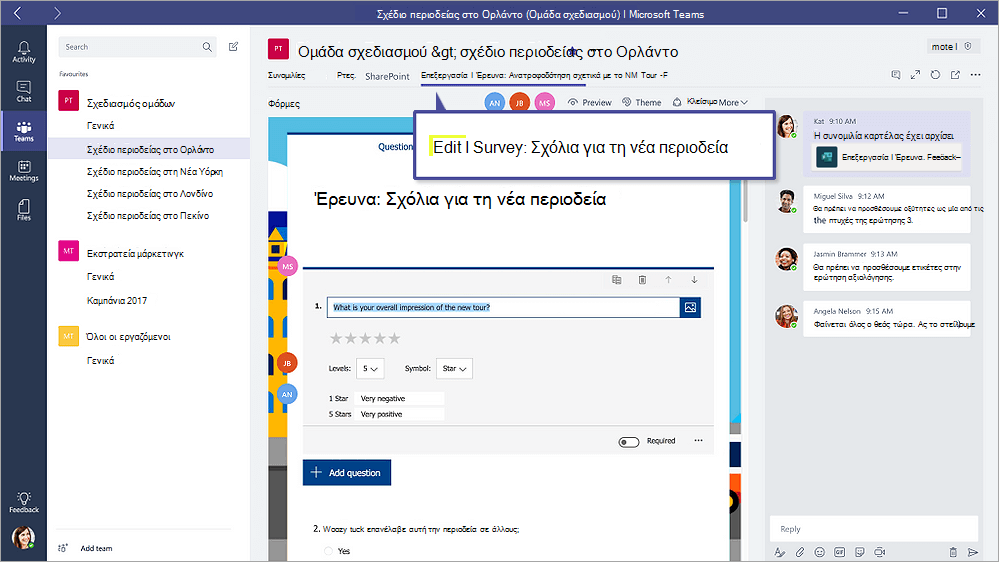Click the question 1 text field
This screenshot has width=999, height=562.
pos(503,307)
